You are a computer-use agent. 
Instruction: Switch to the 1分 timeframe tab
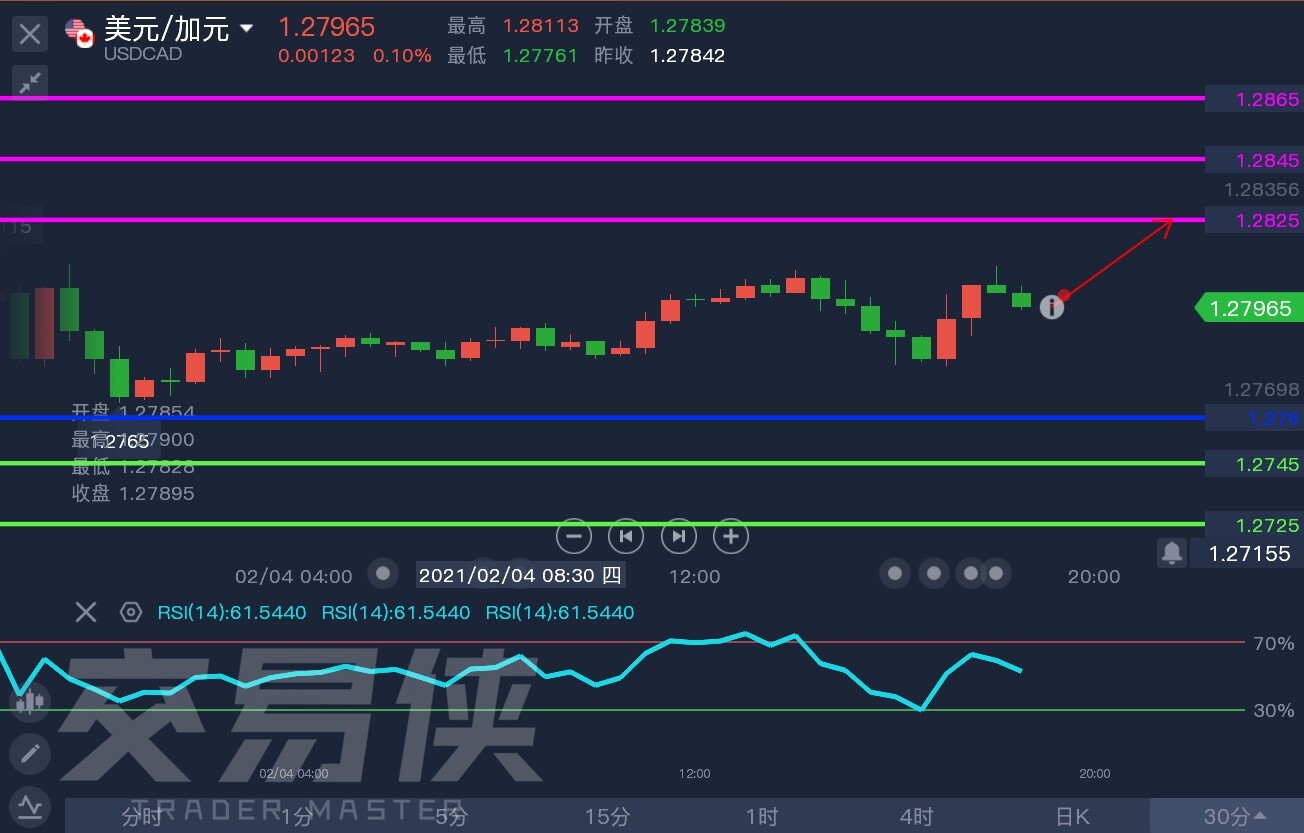click(x=296, y=817)
